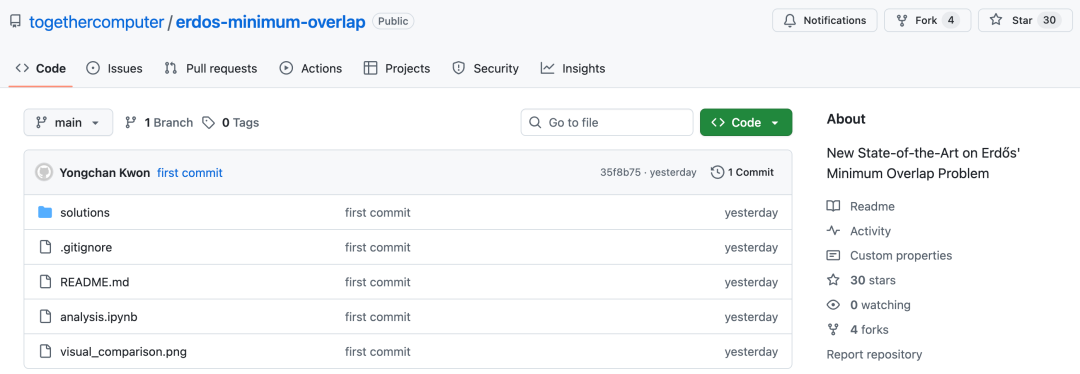Viewport: 1080px width, 374px height.
Task: Open the togethercomputer owner link
Action: [x=96, y=21]
